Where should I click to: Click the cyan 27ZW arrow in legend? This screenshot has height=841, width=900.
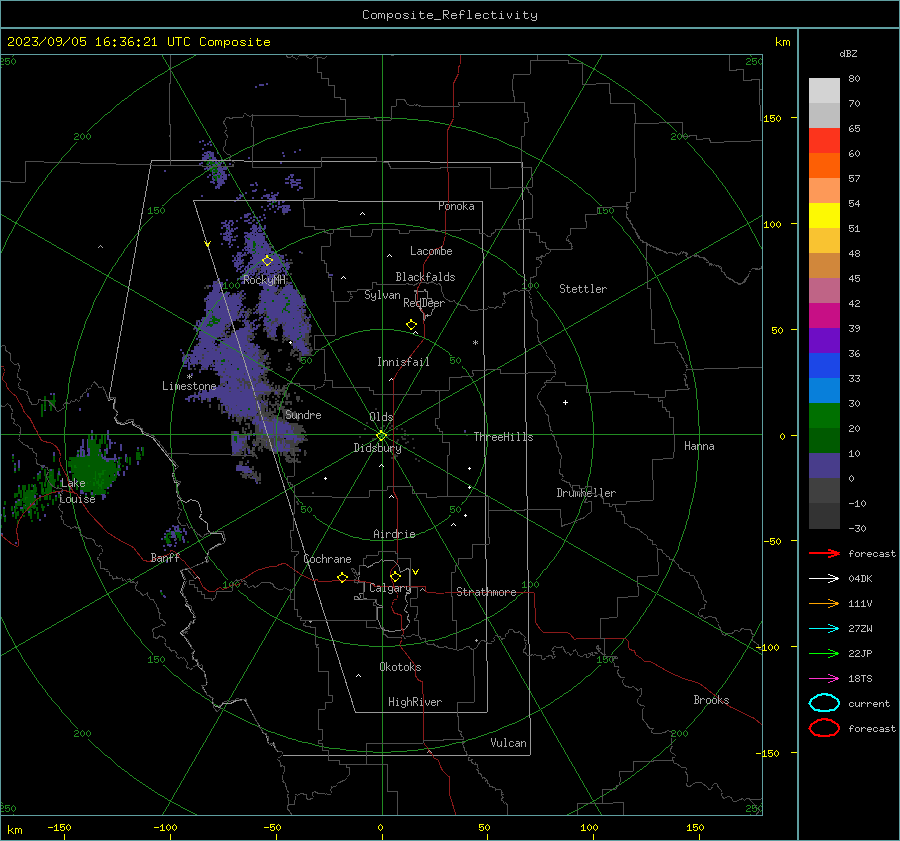[x=824, y=628]
